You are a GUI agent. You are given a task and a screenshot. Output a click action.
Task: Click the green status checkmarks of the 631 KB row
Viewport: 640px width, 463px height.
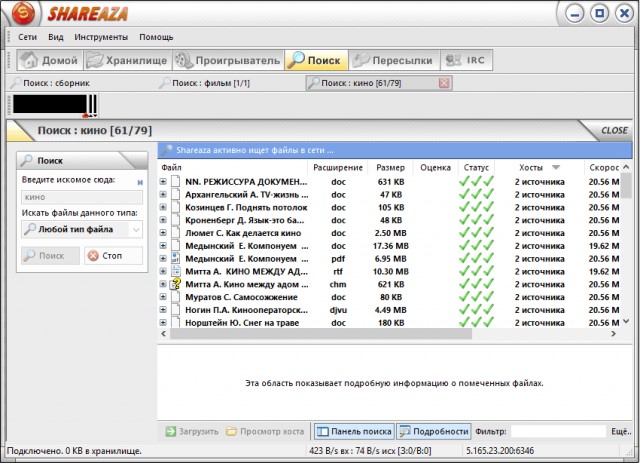(476, 182)
